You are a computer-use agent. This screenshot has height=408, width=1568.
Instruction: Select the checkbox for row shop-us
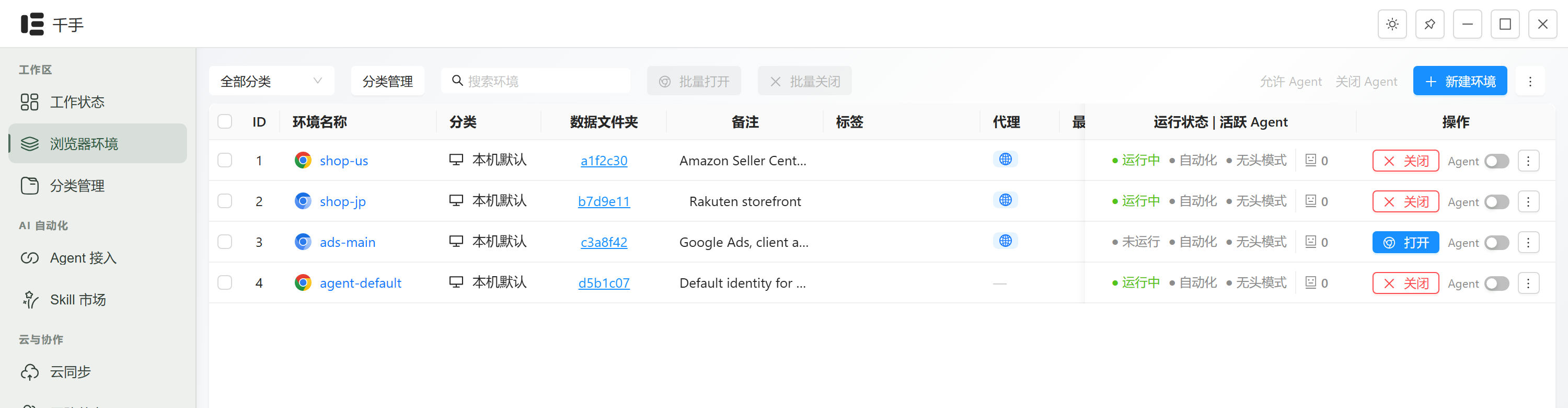click(x=225, y=160)
